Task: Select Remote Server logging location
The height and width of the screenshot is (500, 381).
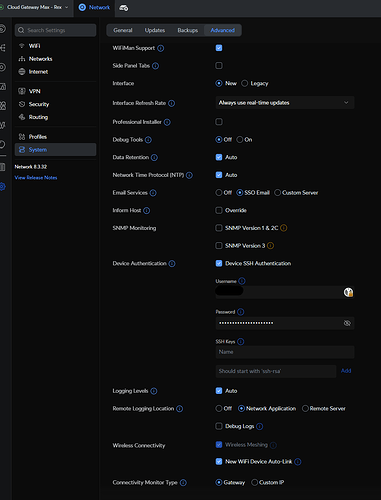Action: (x=305, y=409)
